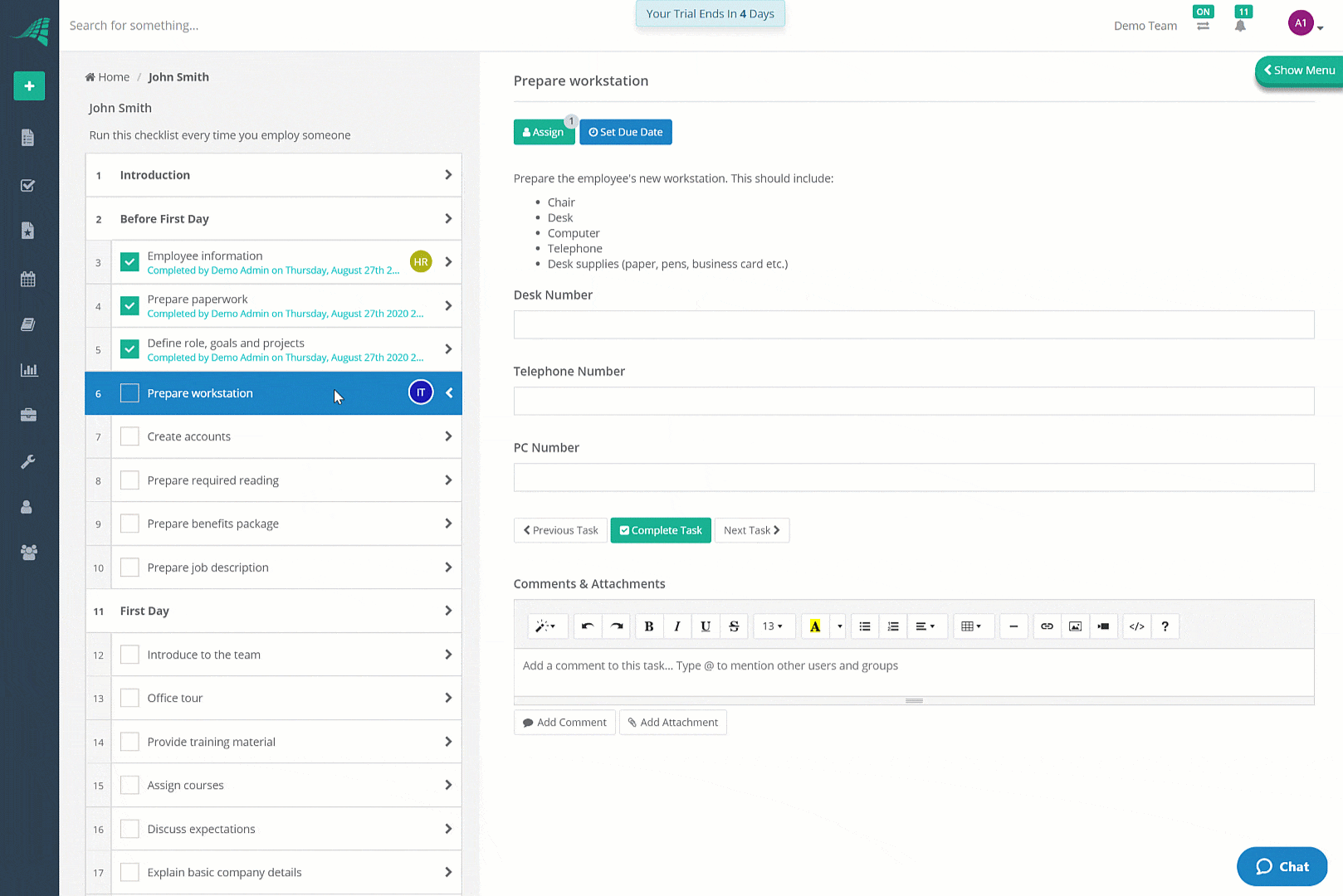Image resolution: width=1343 pixels, height=896 pixels.
Task: Check the Office tour task checkbox
Action: coord(129,698)
